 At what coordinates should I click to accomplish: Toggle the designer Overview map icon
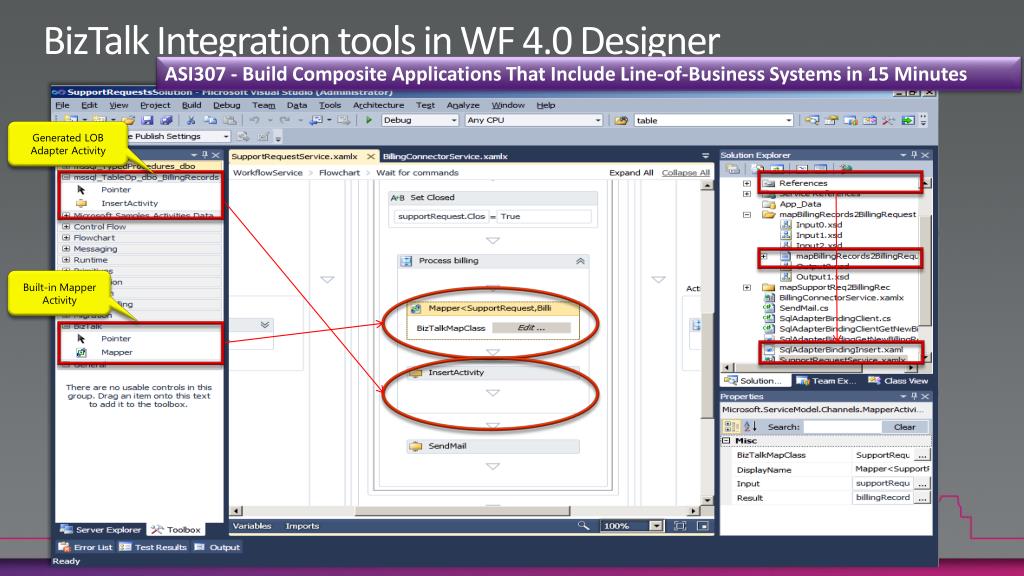(703, 526)
